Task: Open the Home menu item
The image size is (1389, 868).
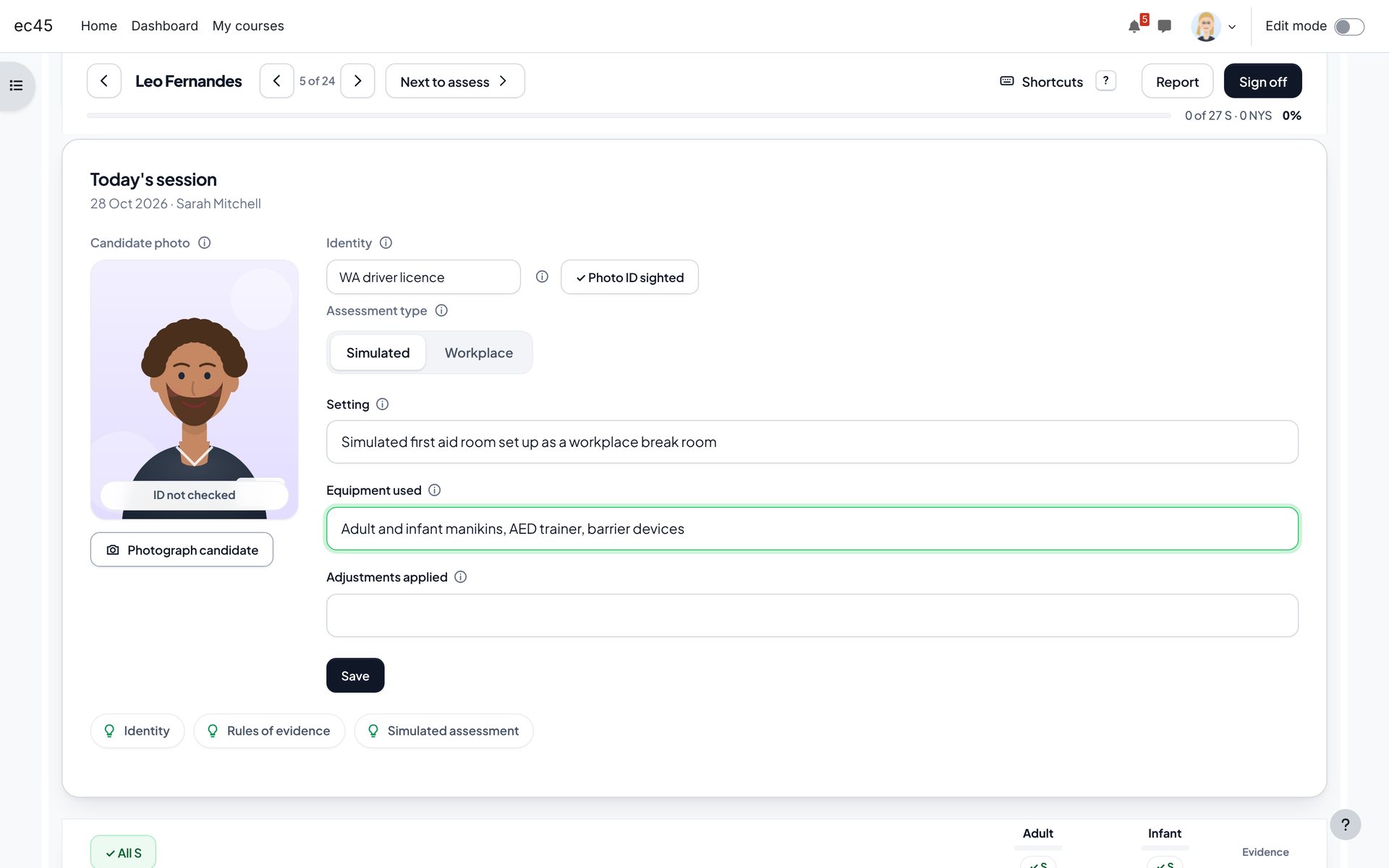Action: pyautogui.click(x=99, y=26)
